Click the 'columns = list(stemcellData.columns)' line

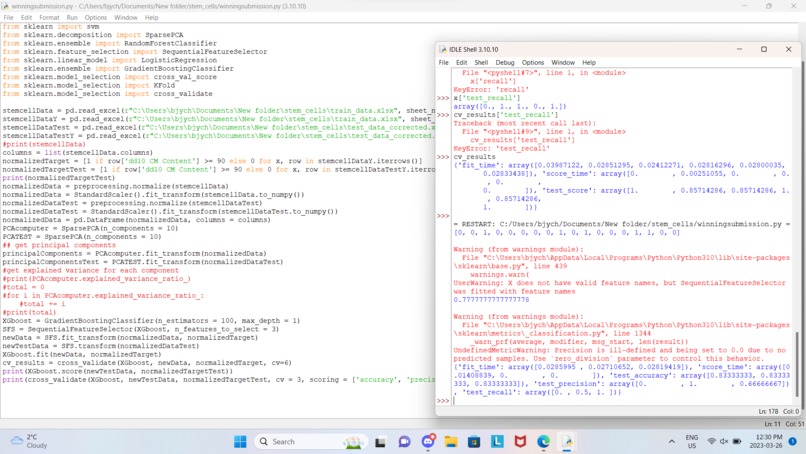(78, 153)
